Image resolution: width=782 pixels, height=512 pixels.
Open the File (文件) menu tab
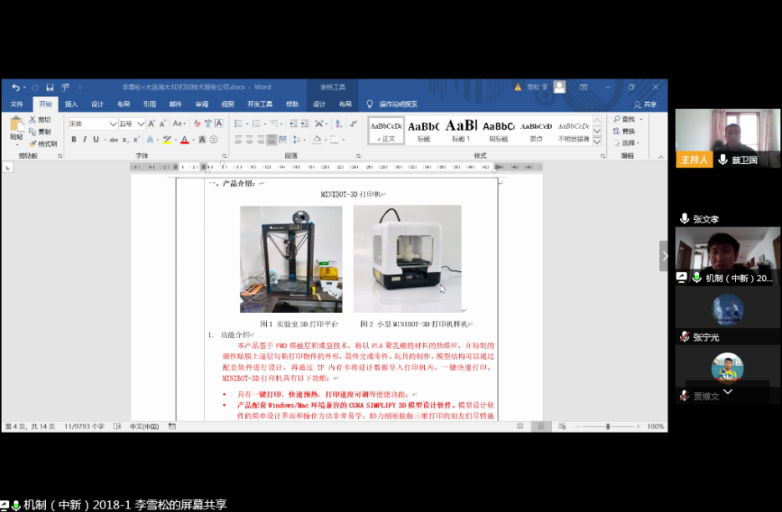click(16, 103)
